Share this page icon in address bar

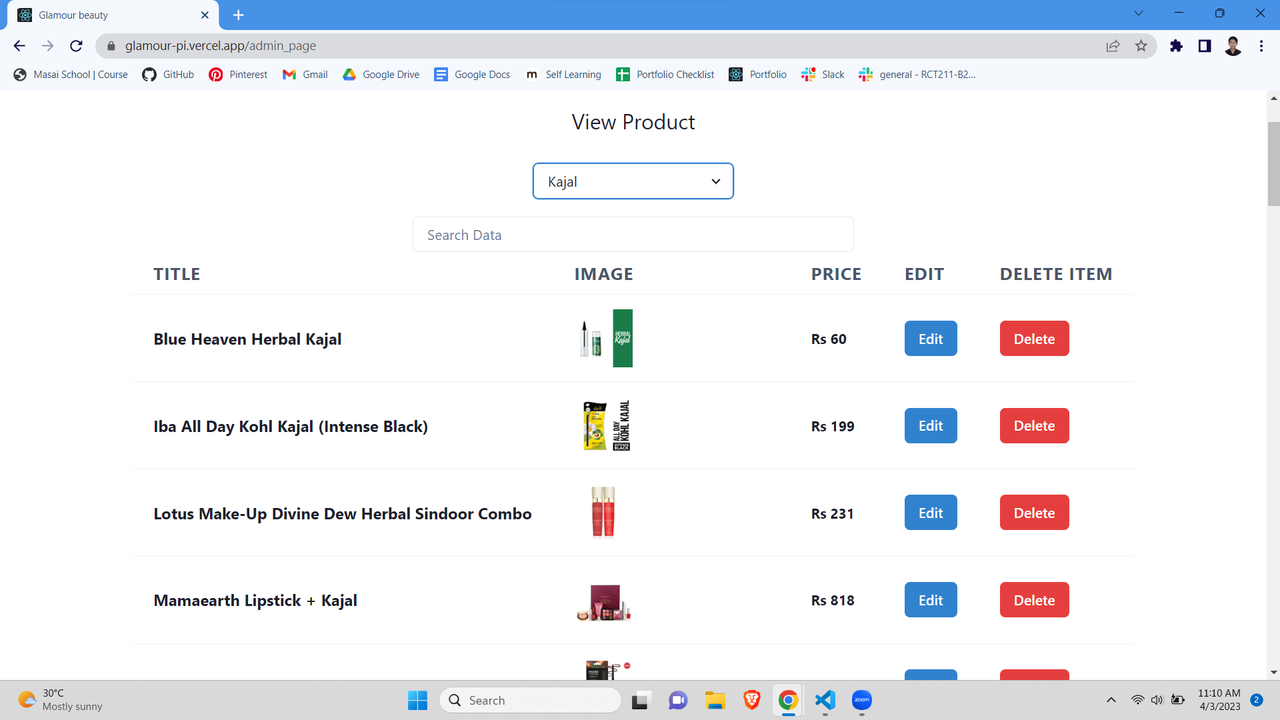coord(1112,46)
